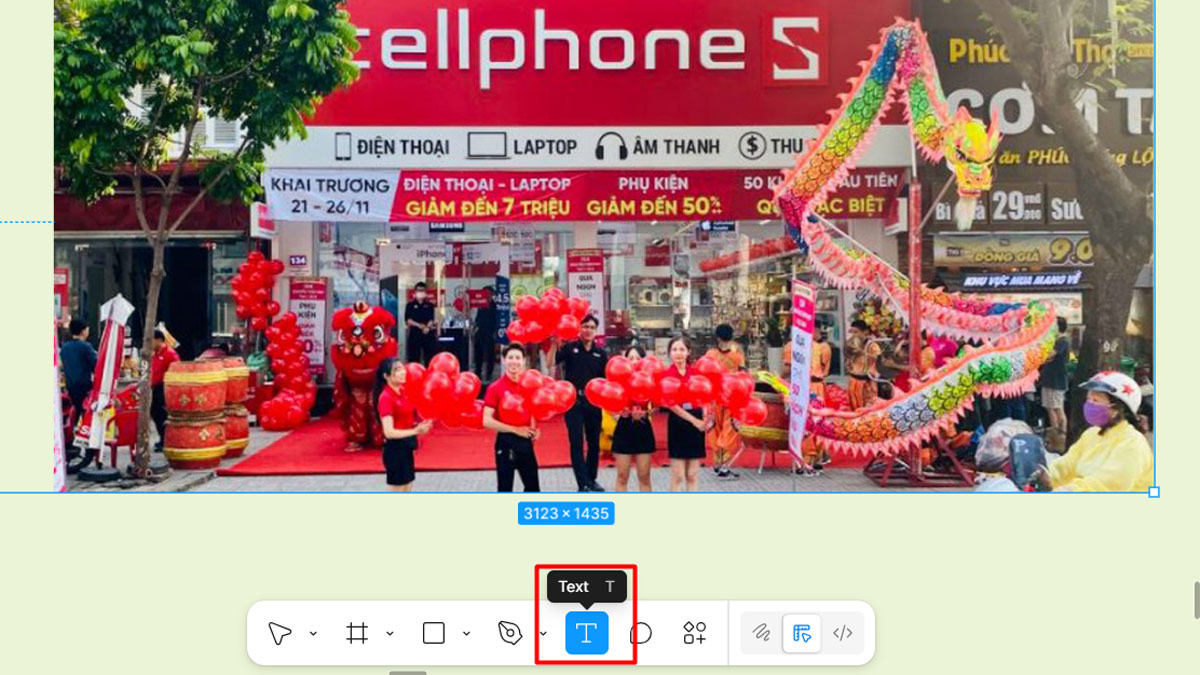
Task: Expand the Pen tool dropdown chevron
Action: tap(543, 633)
